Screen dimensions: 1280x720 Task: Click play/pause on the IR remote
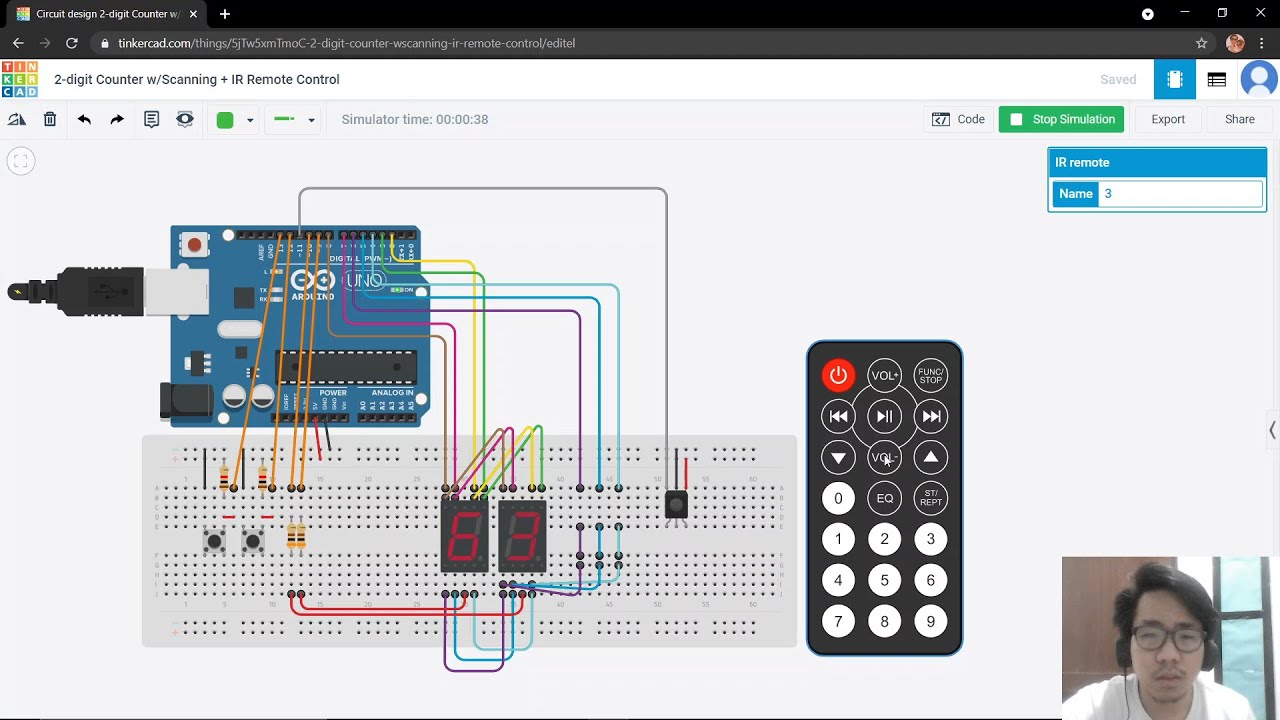[884, 417]
